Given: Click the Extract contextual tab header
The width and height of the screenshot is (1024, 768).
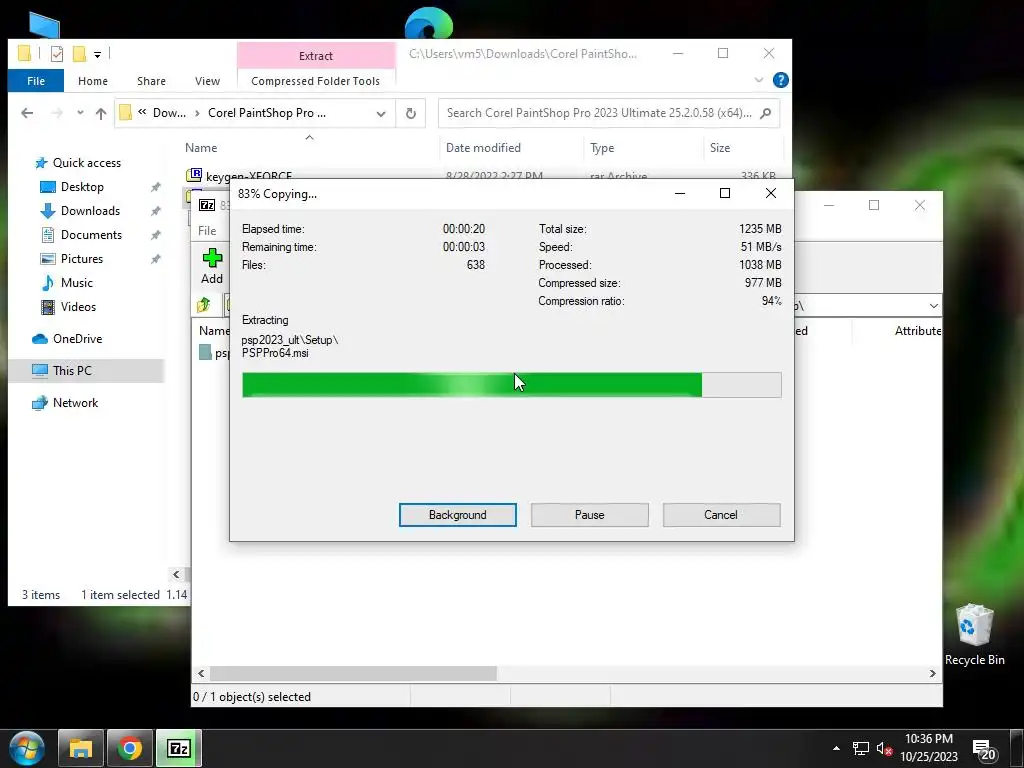Looking at the screenshot, I should pos(316,56).
